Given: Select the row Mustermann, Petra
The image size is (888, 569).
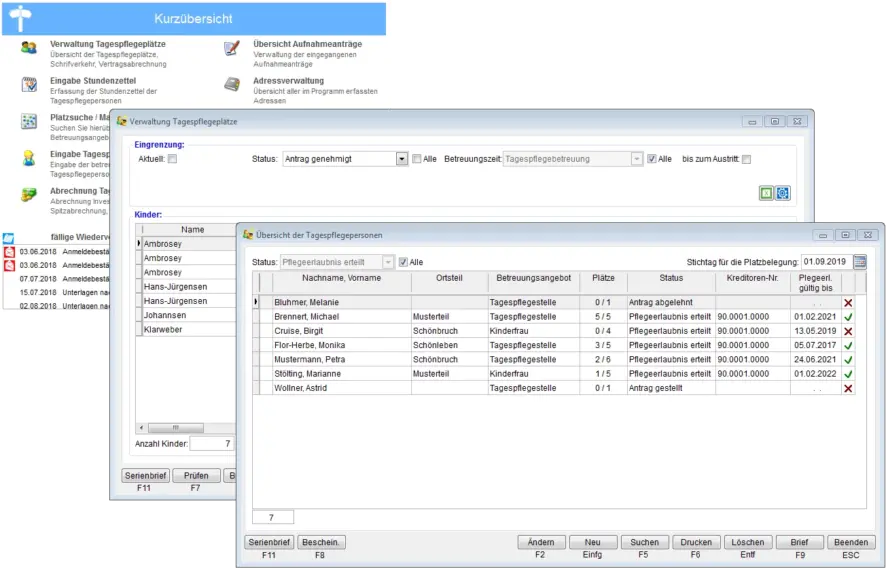Looking at the screenshot, I should [341, 359].
